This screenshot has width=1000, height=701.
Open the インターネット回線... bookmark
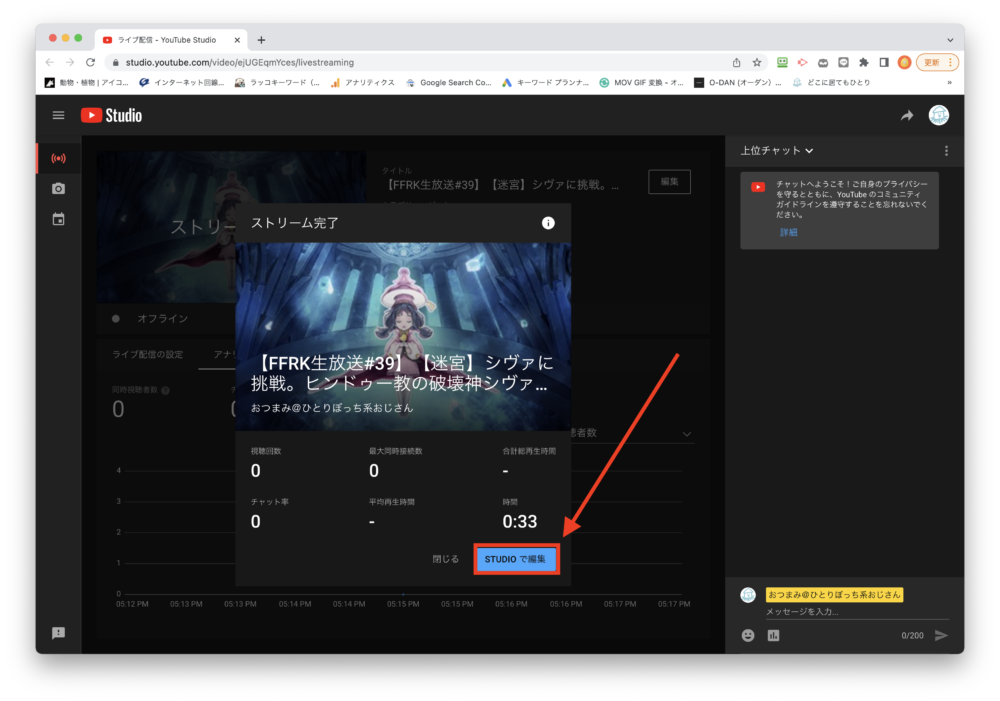click(182, 82)
